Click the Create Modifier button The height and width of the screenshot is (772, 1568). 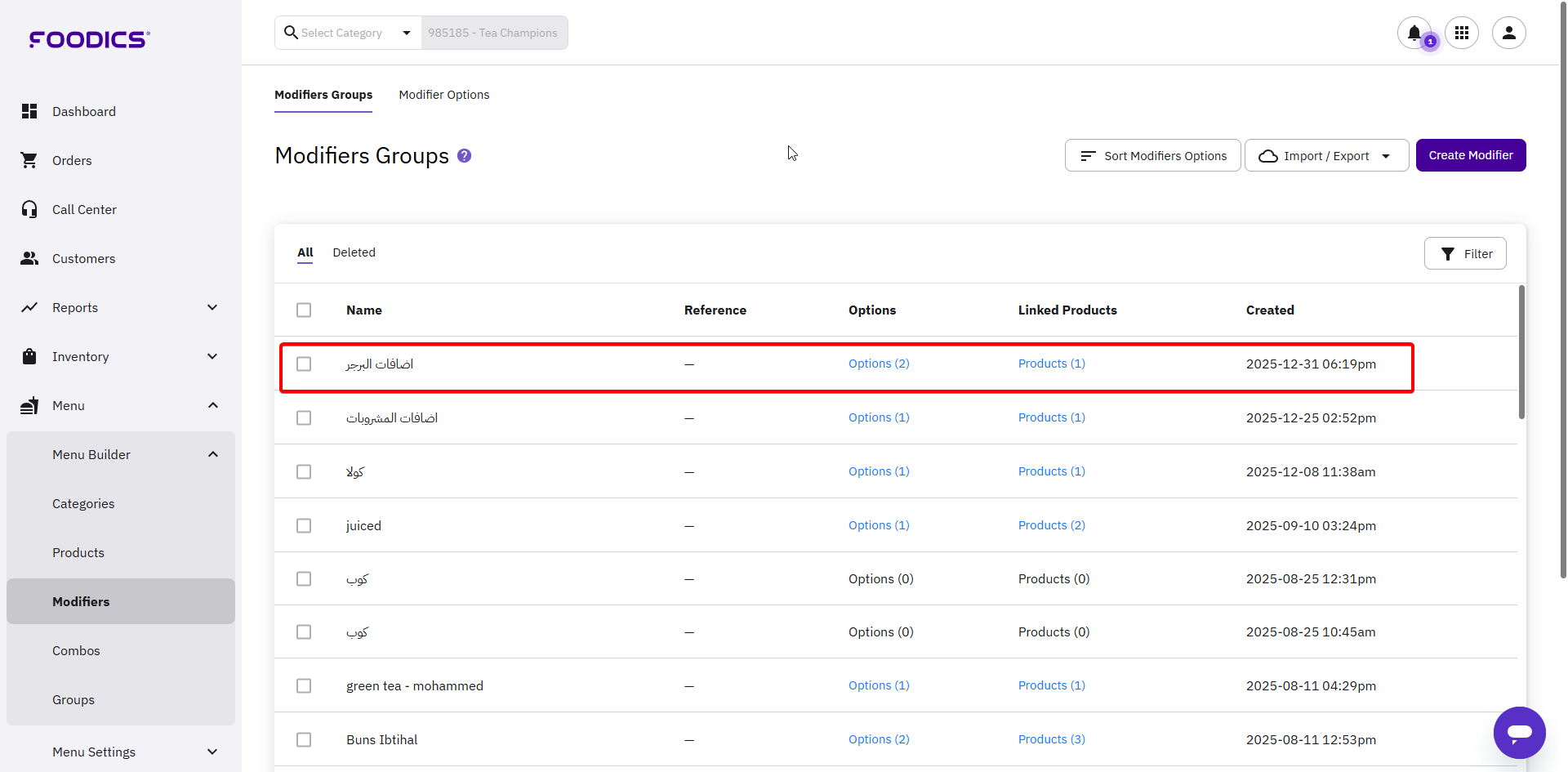[x=1470, y=155]
